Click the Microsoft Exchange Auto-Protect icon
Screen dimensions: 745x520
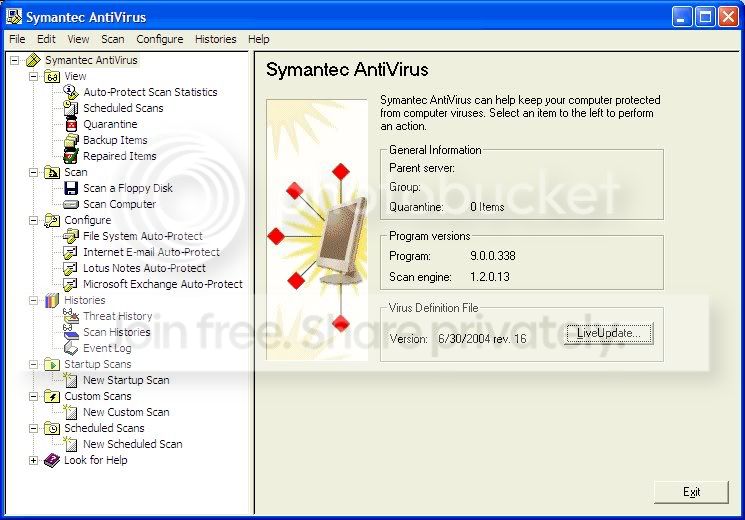click(x=70, y=284)
